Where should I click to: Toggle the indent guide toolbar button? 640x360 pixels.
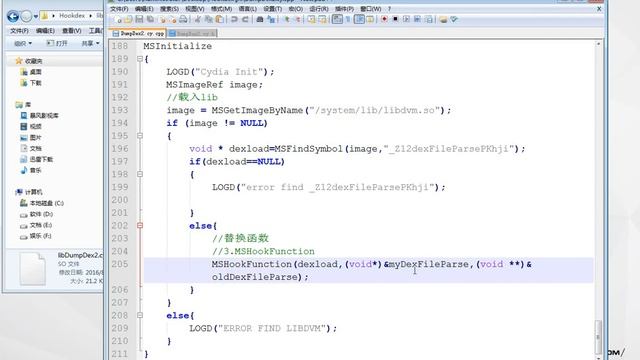coord(359,19)
